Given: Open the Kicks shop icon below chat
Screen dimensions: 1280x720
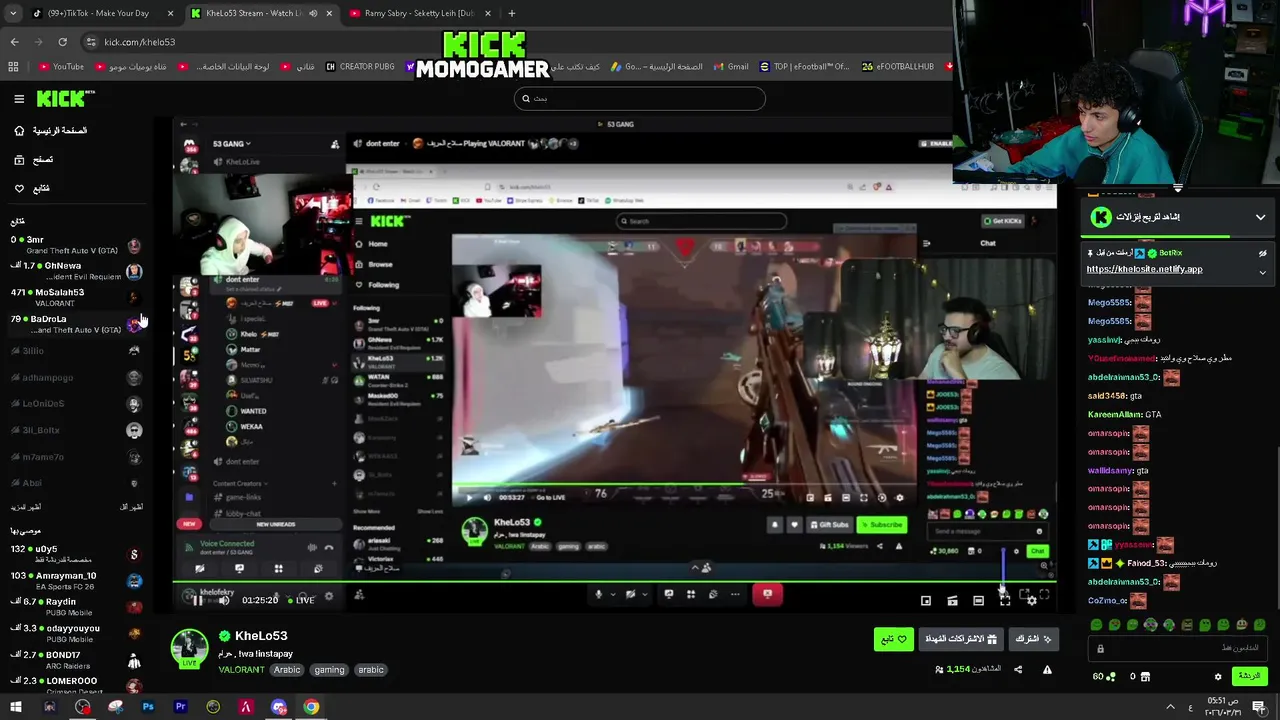Looking at the screenshot, I should [x=1145, y=677].
